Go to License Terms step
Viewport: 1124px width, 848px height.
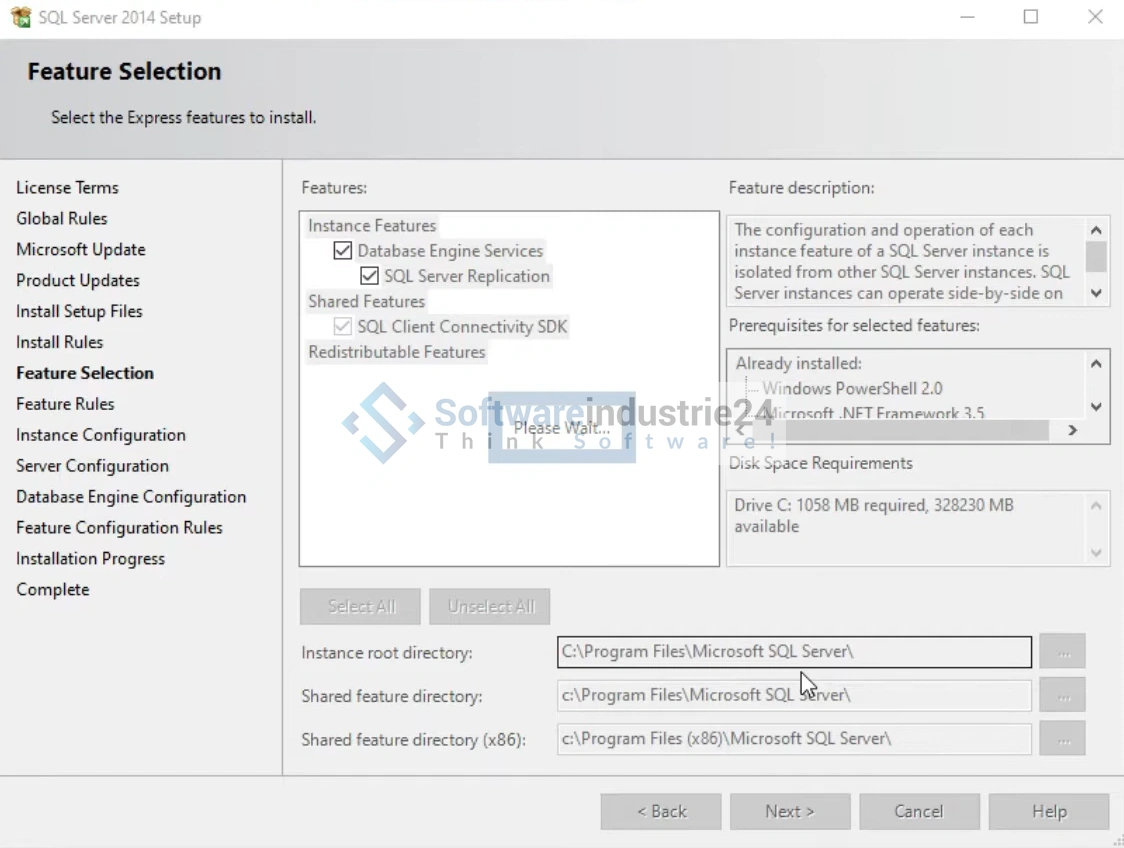pyautogui.click(x=67, y=188)
